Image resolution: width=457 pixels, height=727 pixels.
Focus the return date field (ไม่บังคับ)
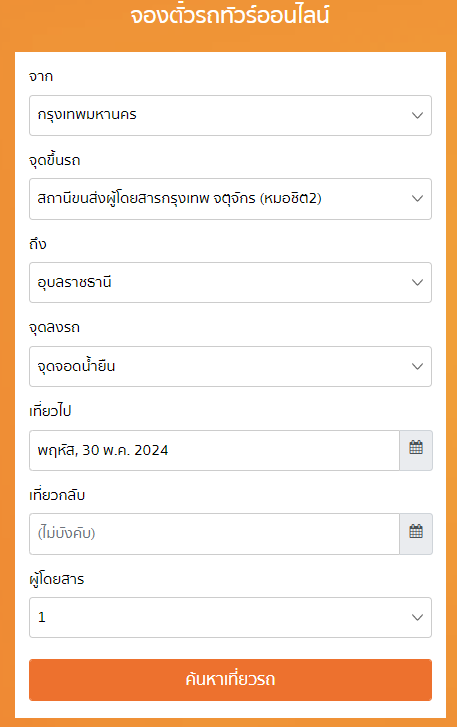click(214, 534)
